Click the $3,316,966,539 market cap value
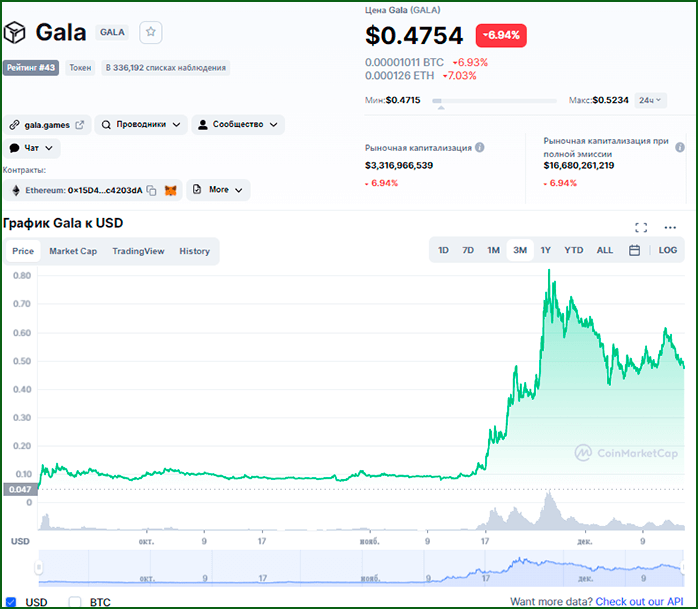The height and width of the screenshot is (609, 698). (399, 166)
